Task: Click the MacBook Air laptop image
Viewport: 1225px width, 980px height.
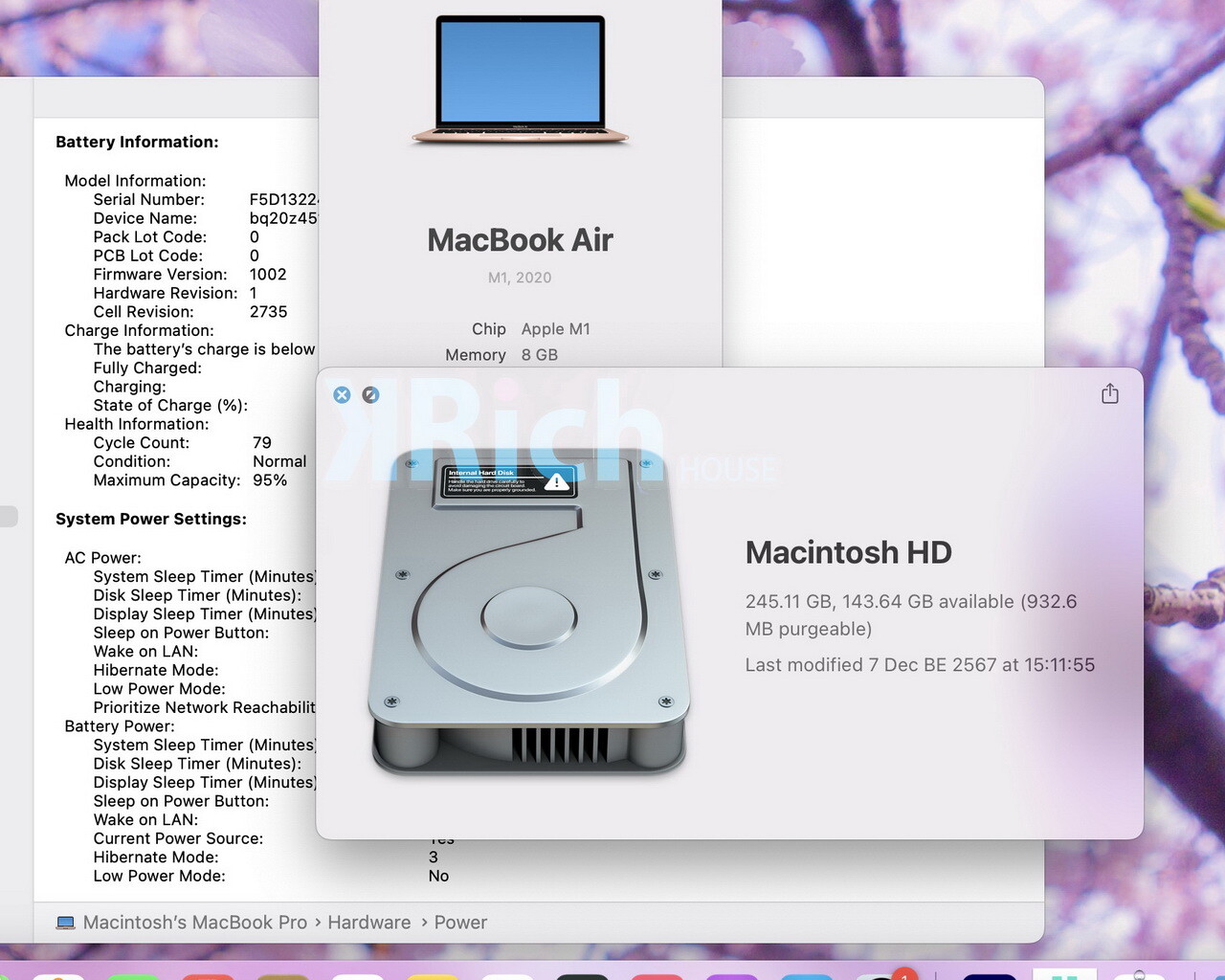Action: pyautogui.click(x=521, y=80)
